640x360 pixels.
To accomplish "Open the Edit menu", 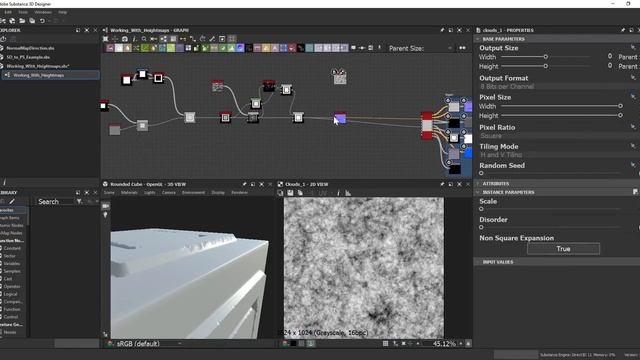I will pyautogui.click(x=8, y=12).
